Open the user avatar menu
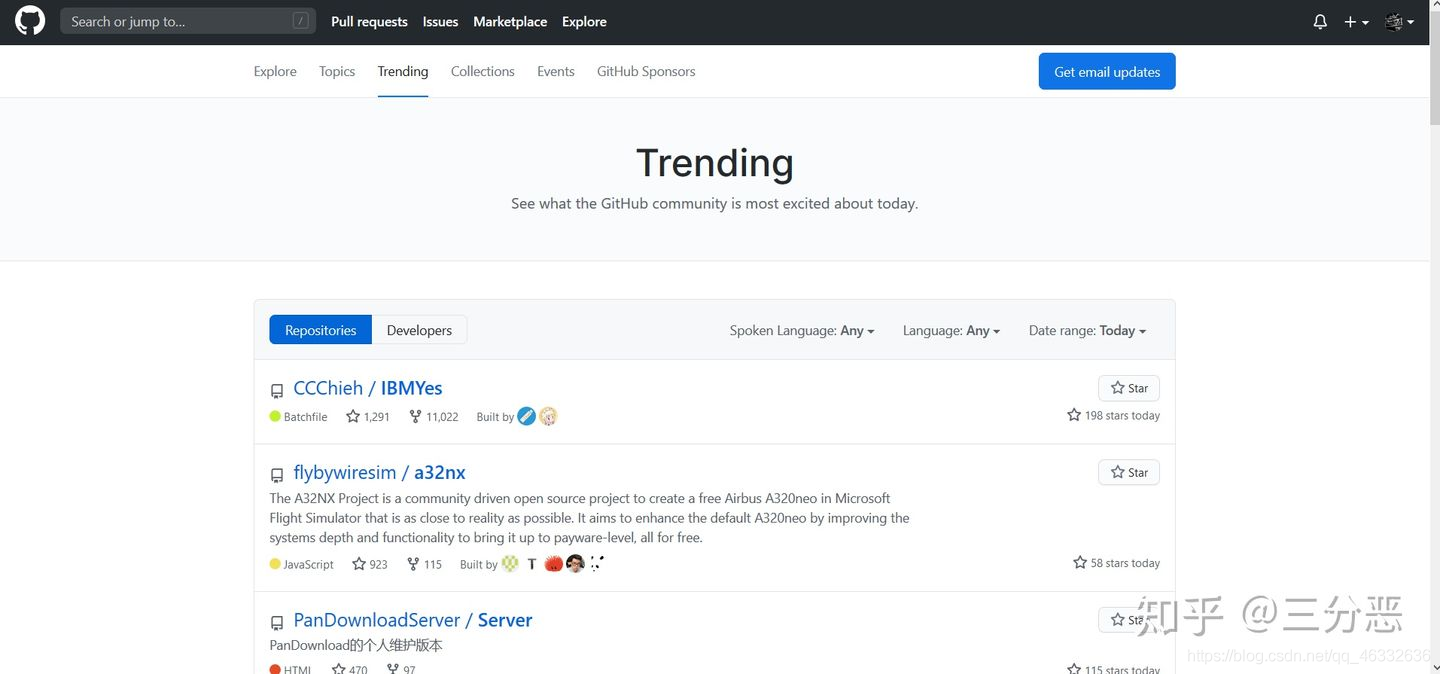The image size is (1440, 674). tap(1399, 21)
